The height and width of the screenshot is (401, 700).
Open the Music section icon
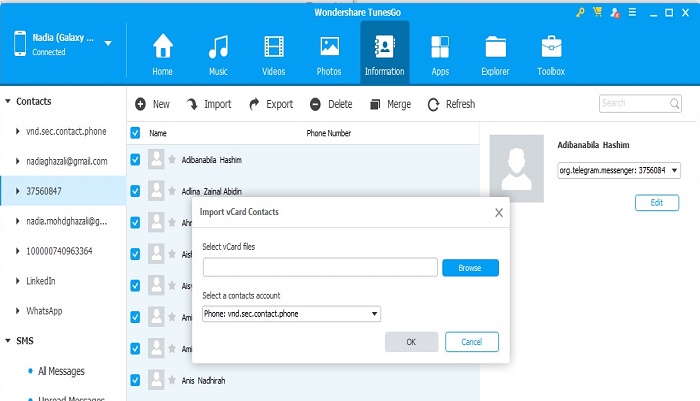point(217,47)
